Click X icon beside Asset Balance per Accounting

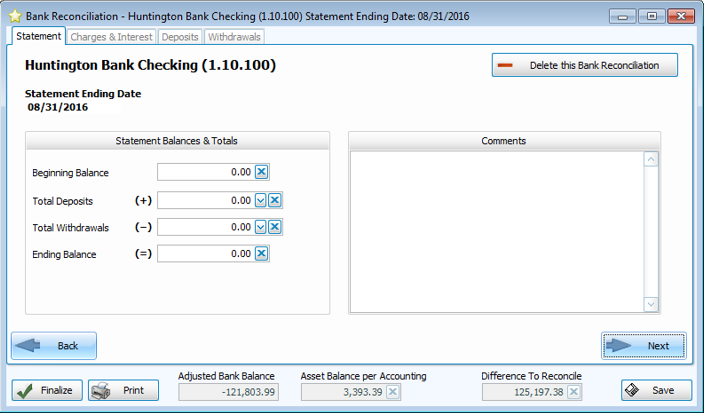point(393,391)
